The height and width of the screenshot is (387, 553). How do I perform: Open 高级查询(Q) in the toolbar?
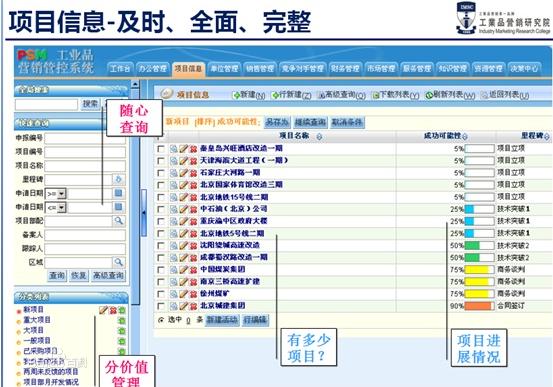click(x=341, y=95)
